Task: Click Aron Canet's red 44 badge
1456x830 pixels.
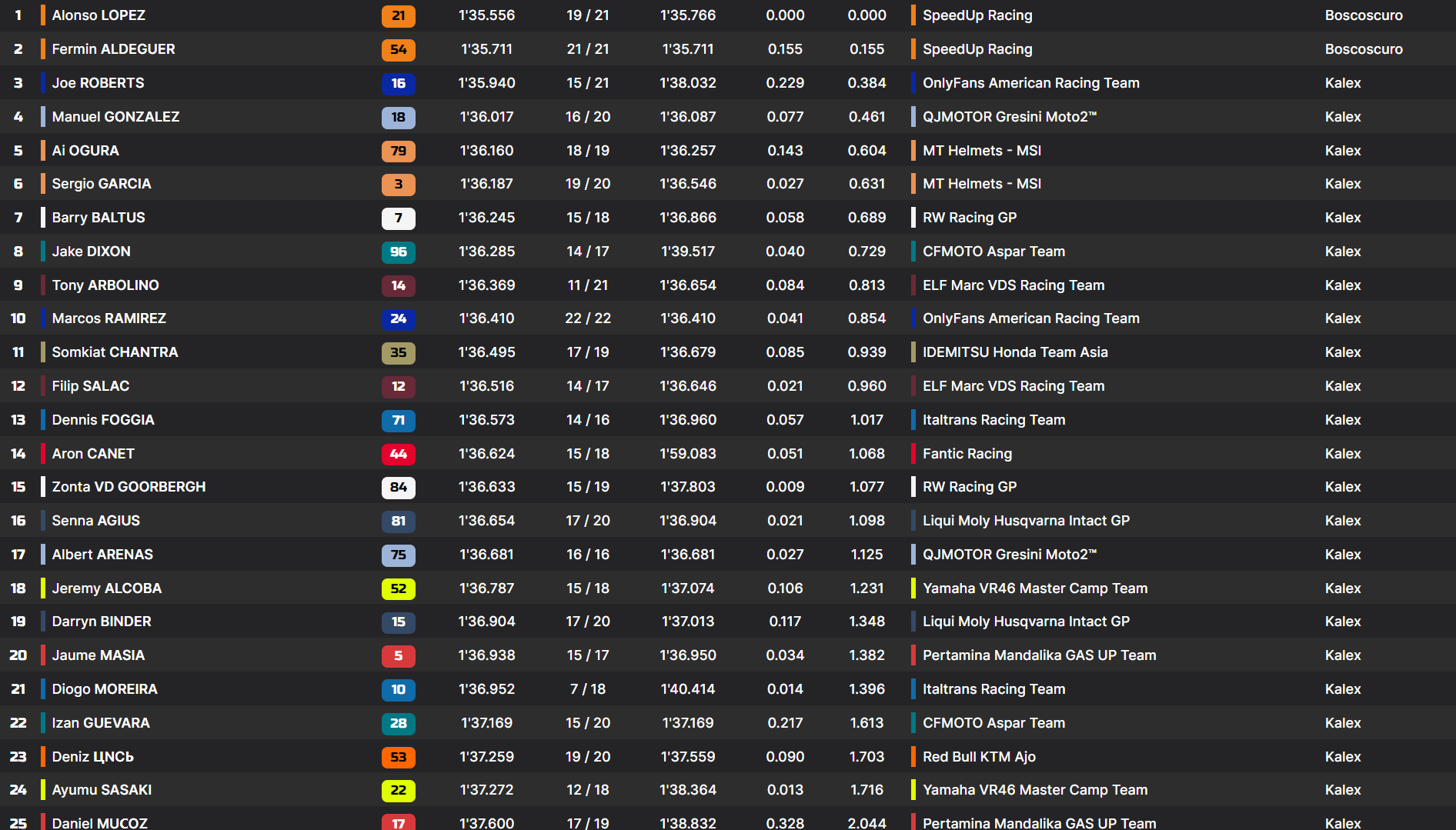Action: coord(398,454)
